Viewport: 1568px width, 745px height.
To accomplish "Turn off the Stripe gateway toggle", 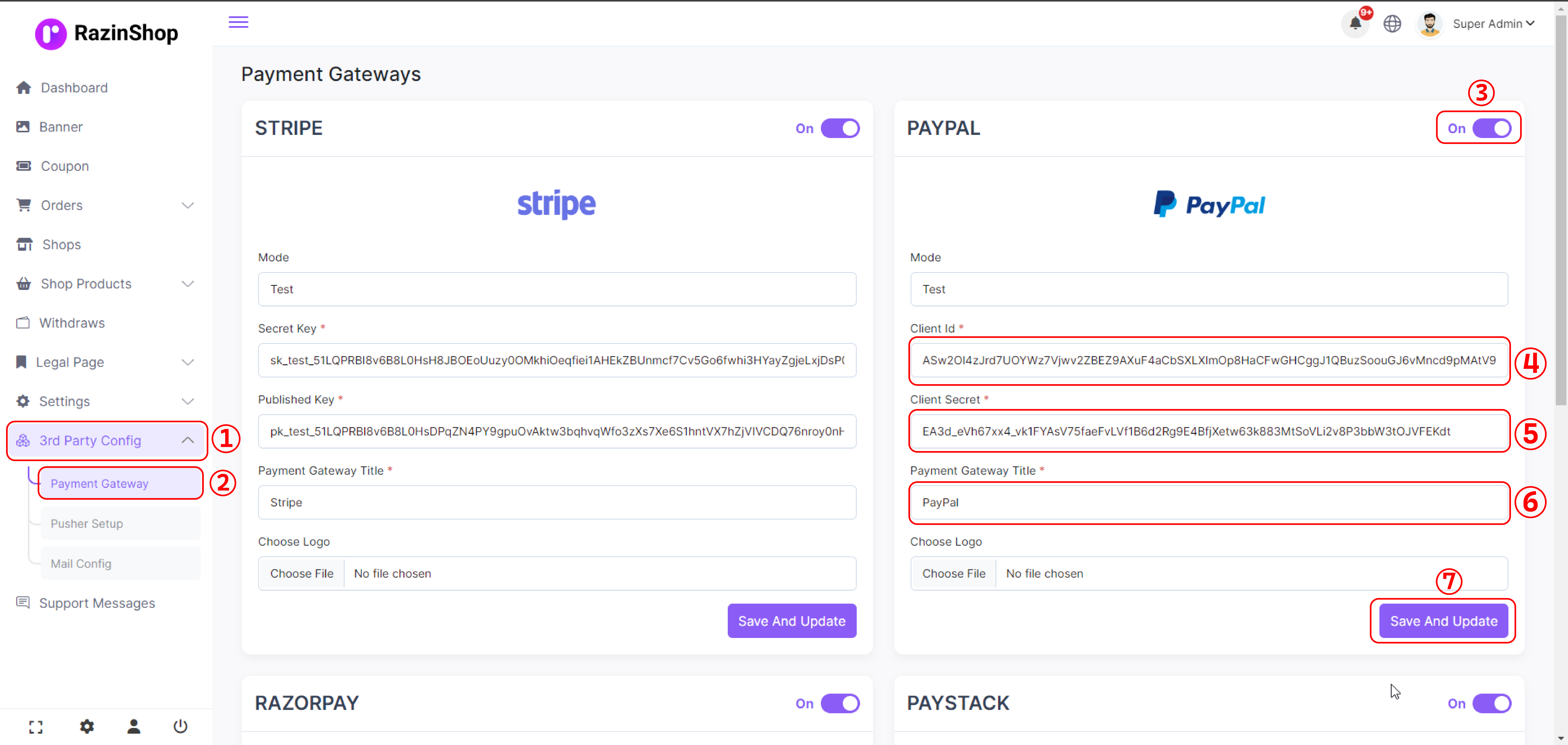I will 840,128.
